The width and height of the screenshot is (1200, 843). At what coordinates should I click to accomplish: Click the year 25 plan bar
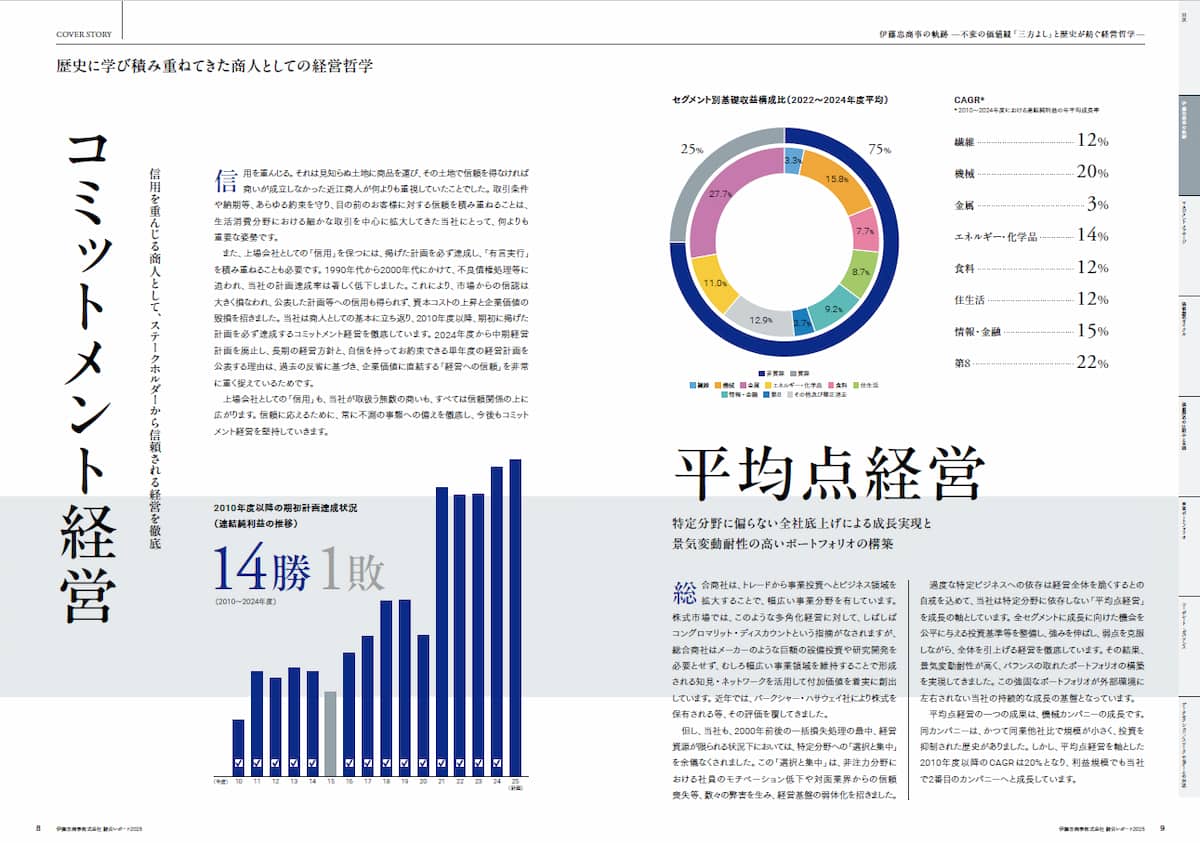(x=516, y=618)
